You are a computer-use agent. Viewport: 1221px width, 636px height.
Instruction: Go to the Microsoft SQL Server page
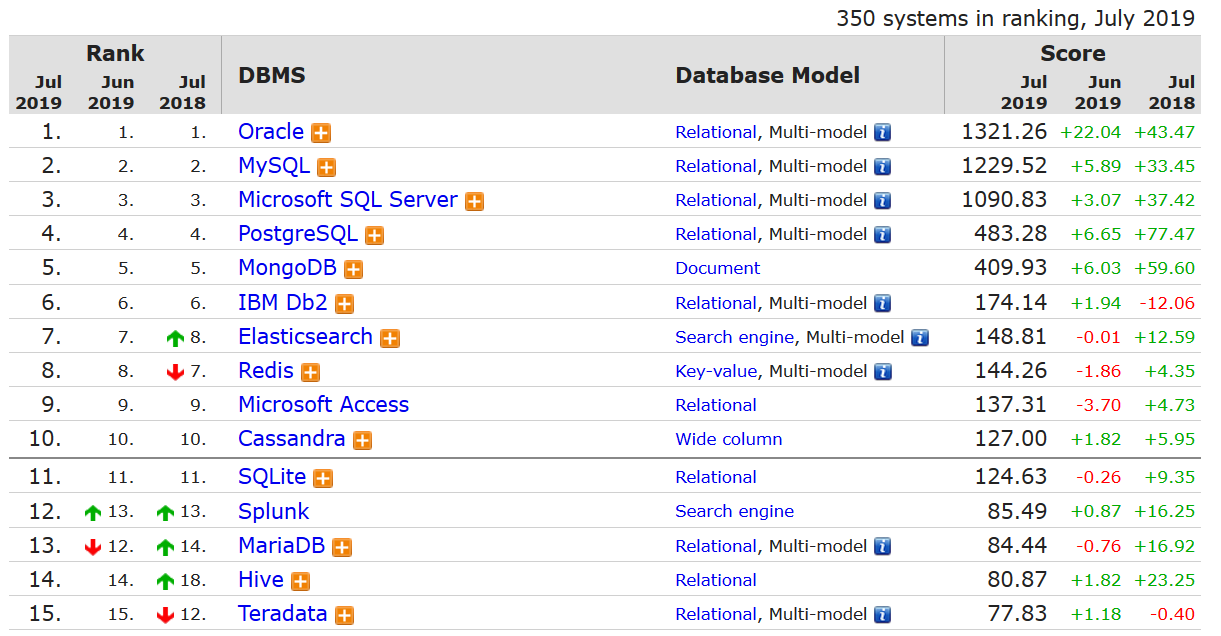click(x=348, y=200)
